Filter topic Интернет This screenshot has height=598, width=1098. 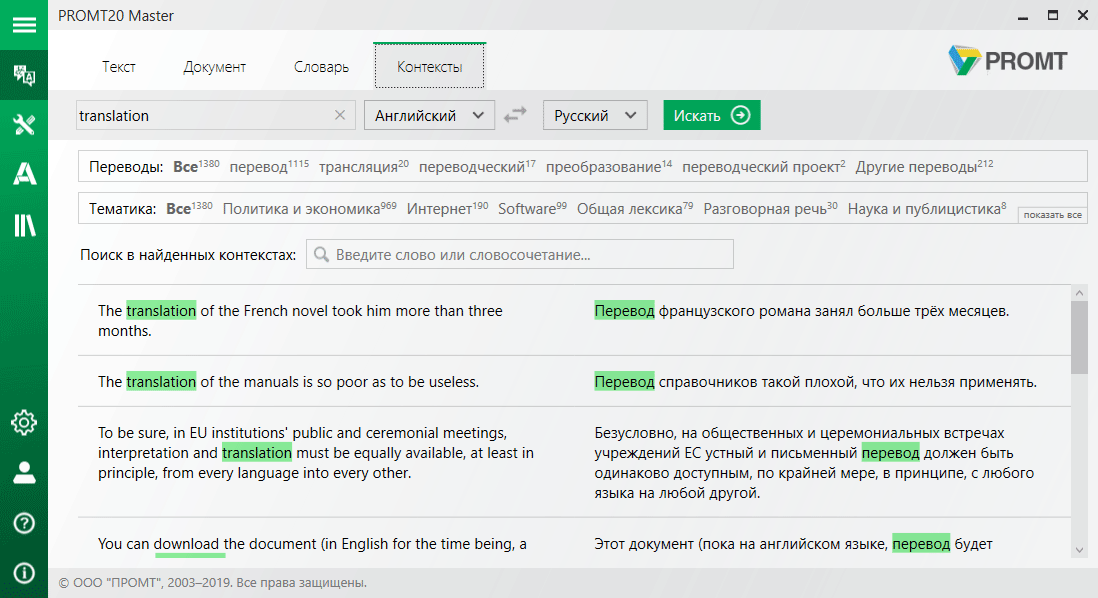tap(447, 209)
